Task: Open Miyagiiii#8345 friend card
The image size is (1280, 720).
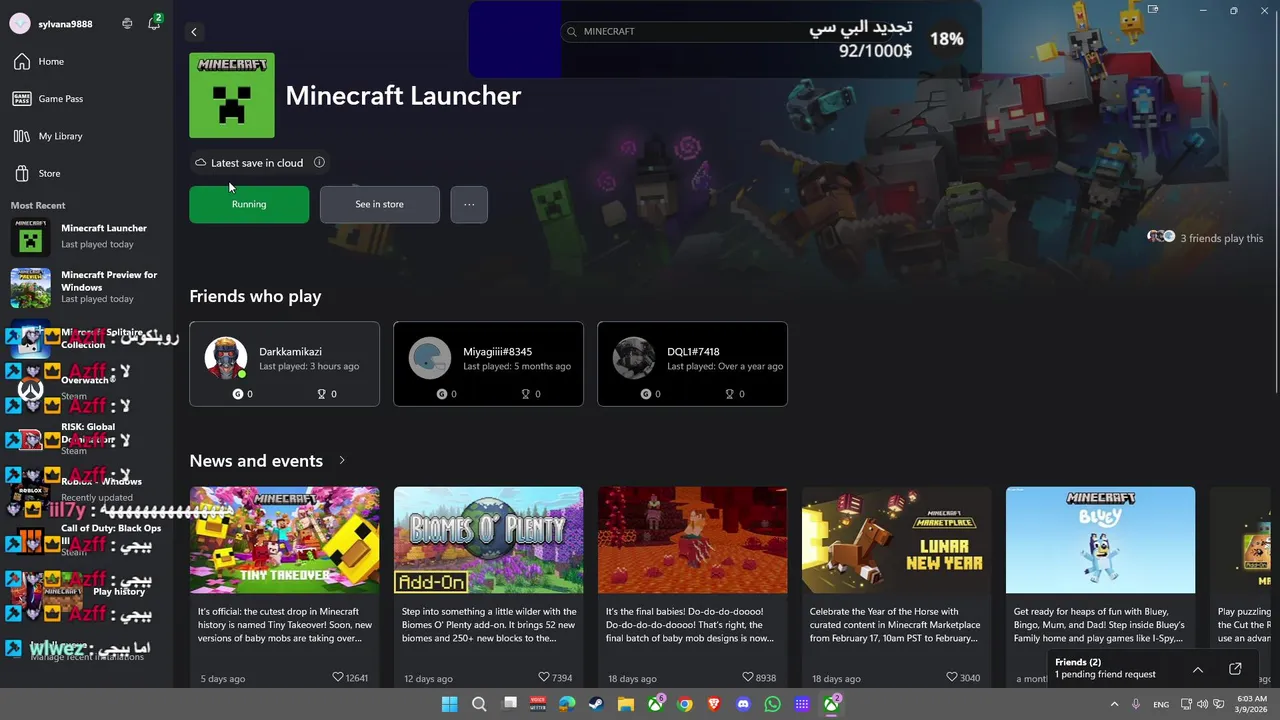Action: click(488, 364)
